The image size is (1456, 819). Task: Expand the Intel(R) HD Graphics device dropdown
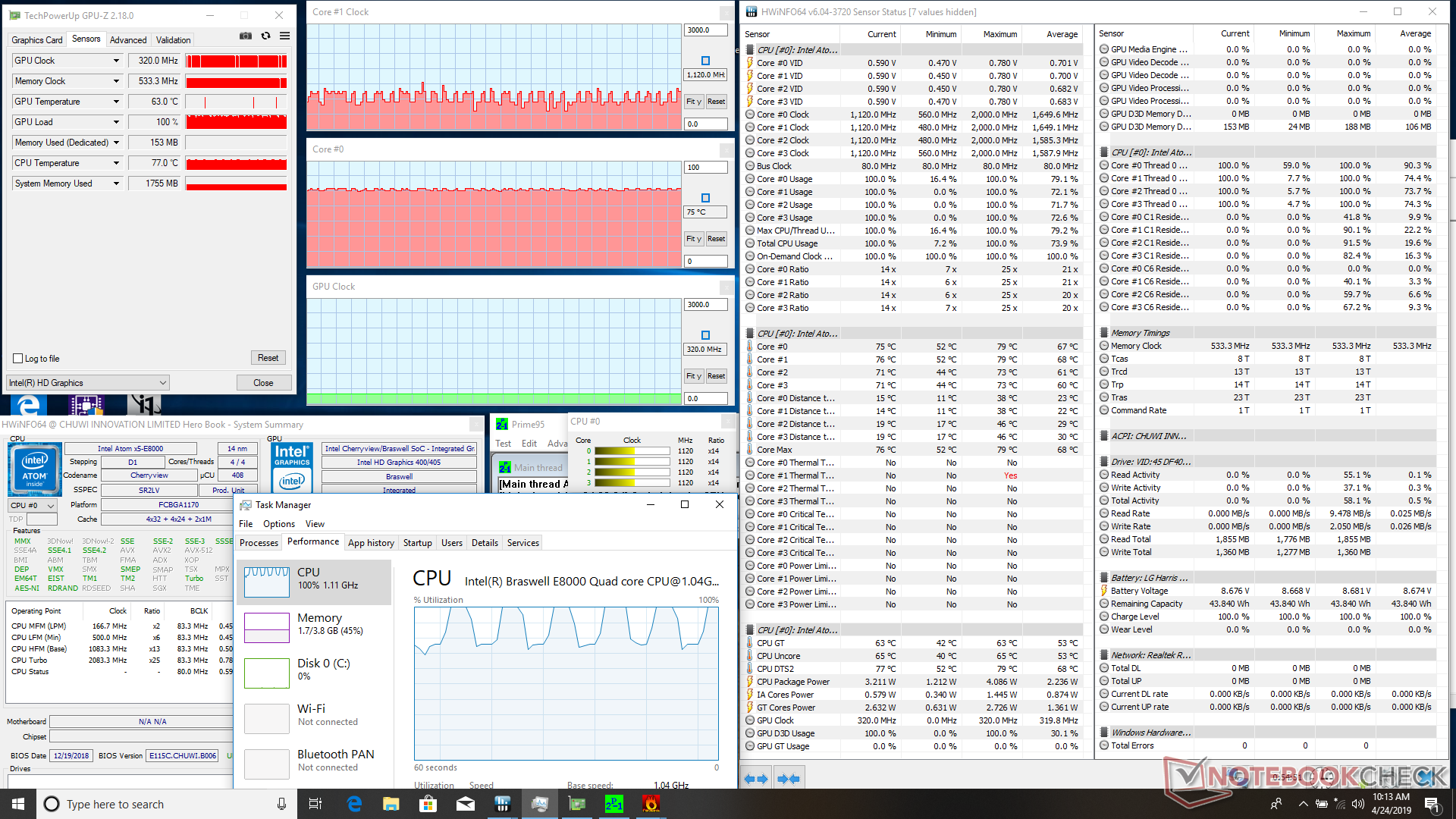tap(162, 383)
